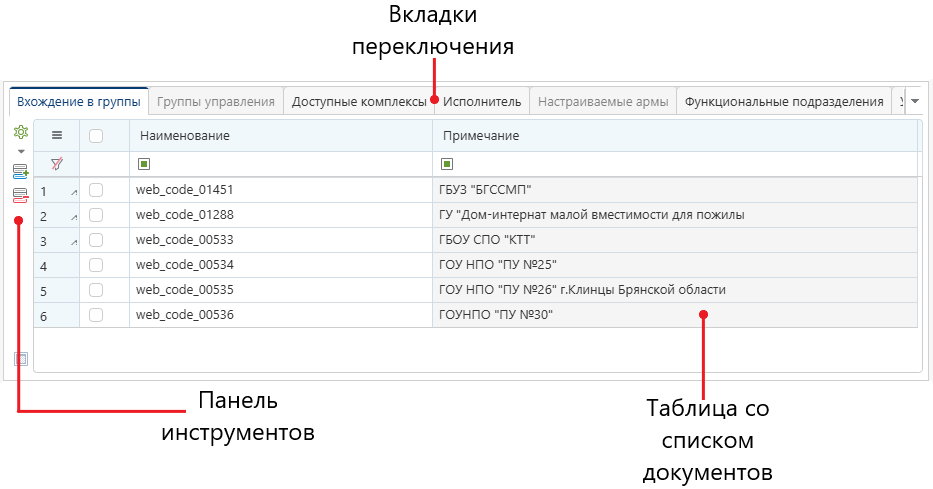Open the green gear settings icon
Screen dimensions: 933x489
(21, 132)
